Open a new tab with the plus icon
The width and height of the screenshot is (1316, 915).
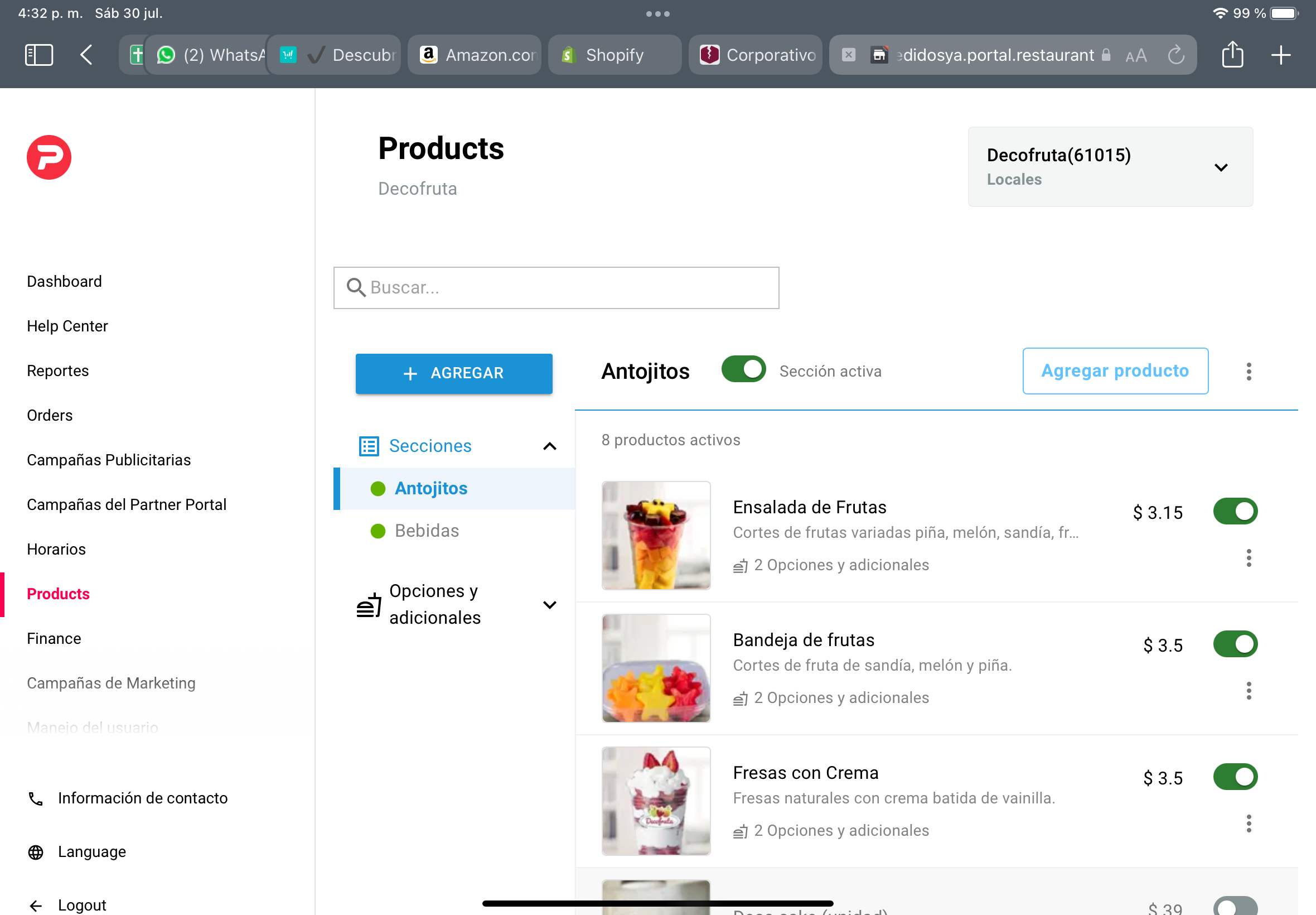(1280, 55)
